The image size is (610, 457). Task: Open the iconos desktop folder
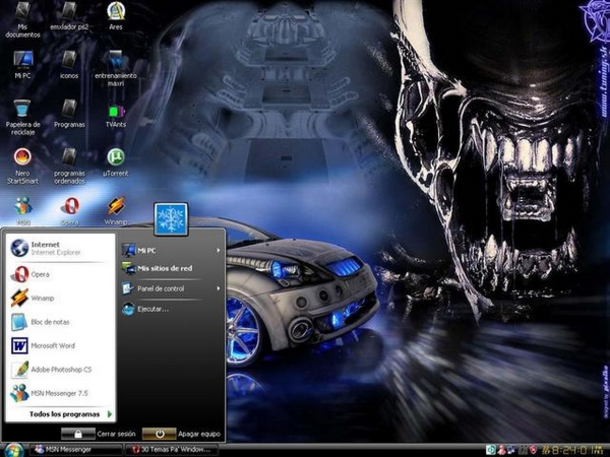click(69, 65)
